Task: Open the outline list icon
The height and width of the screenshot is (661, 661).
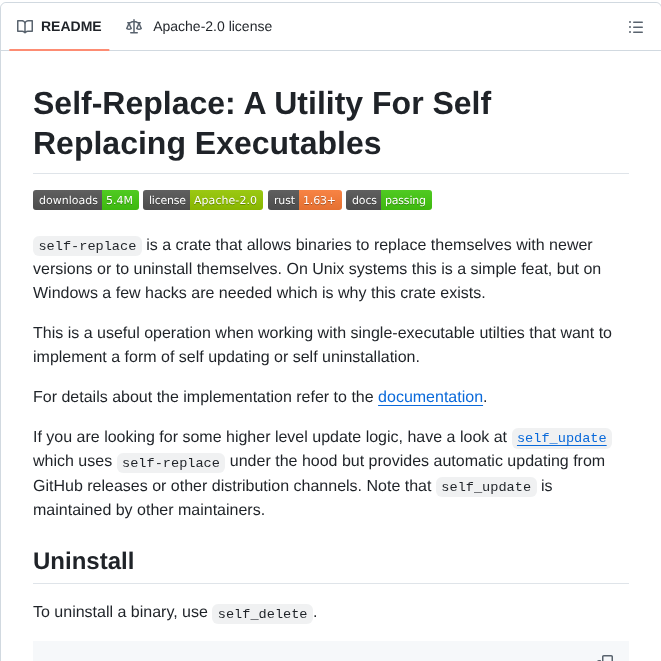Action: point(635,27)
